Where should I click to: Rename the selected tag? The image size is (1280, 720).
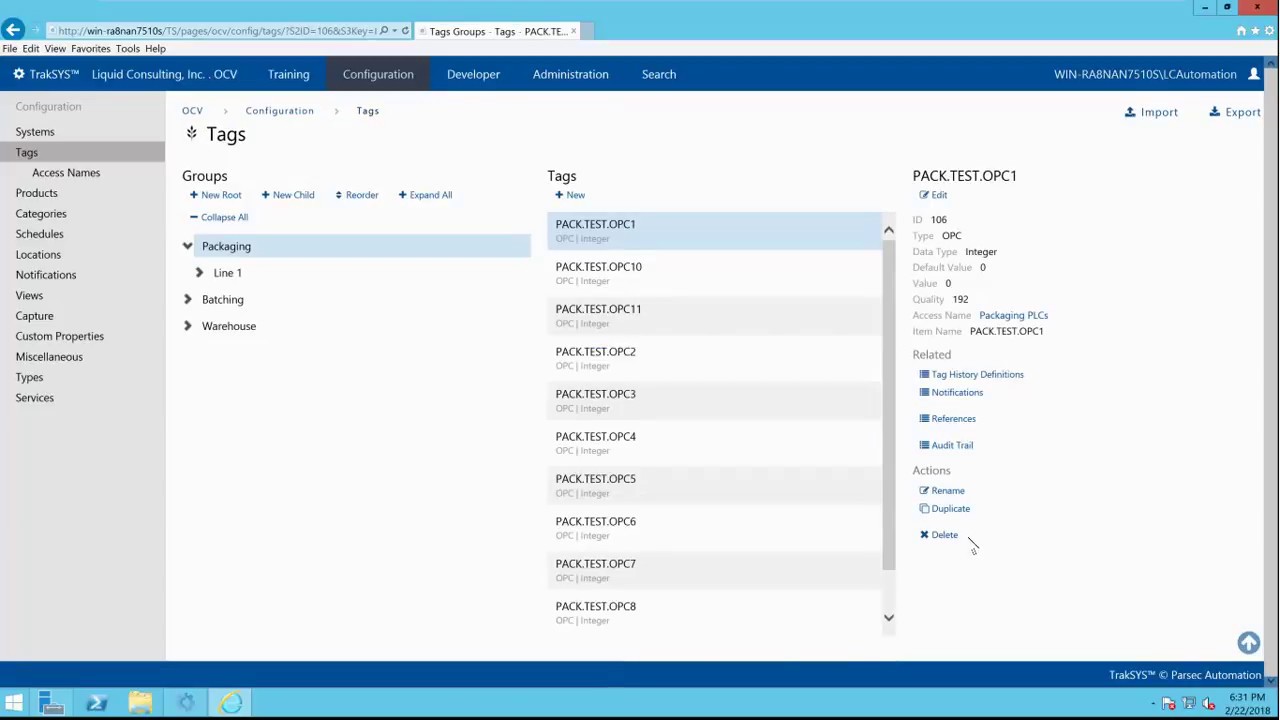942,491
